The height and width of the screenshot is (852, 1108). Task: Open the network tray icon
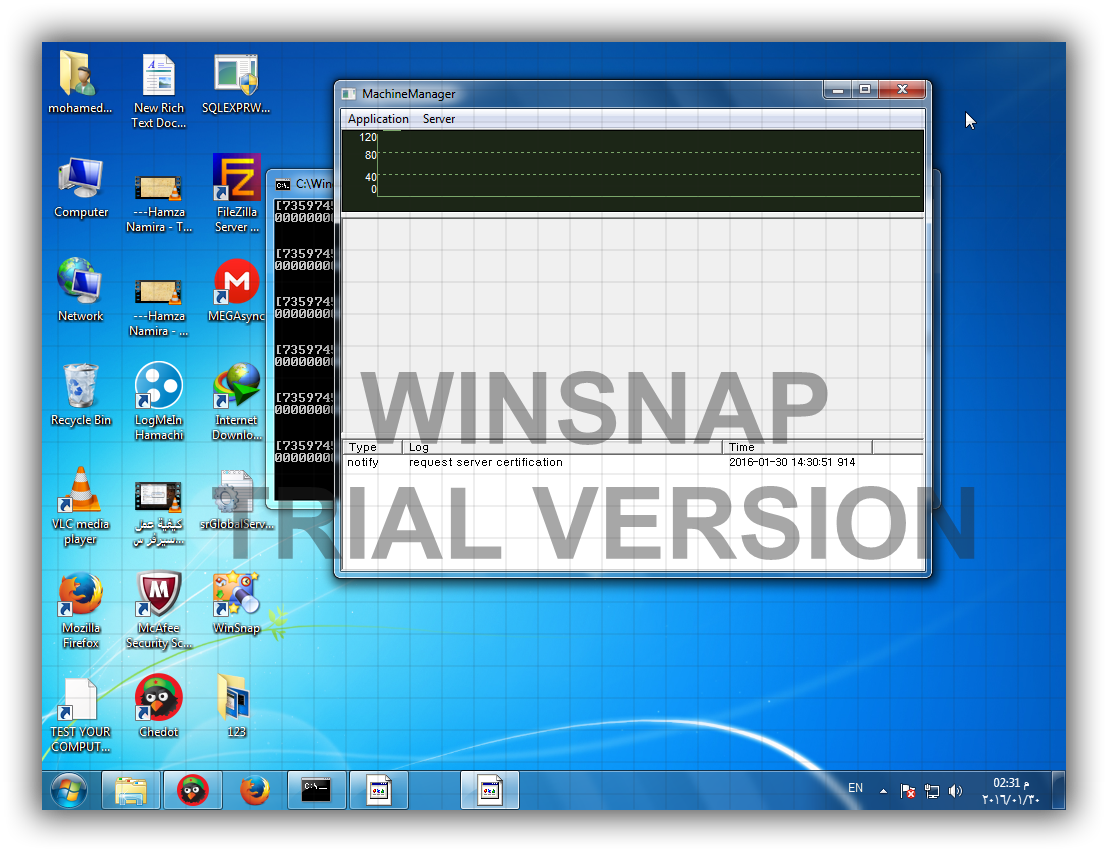932,791
